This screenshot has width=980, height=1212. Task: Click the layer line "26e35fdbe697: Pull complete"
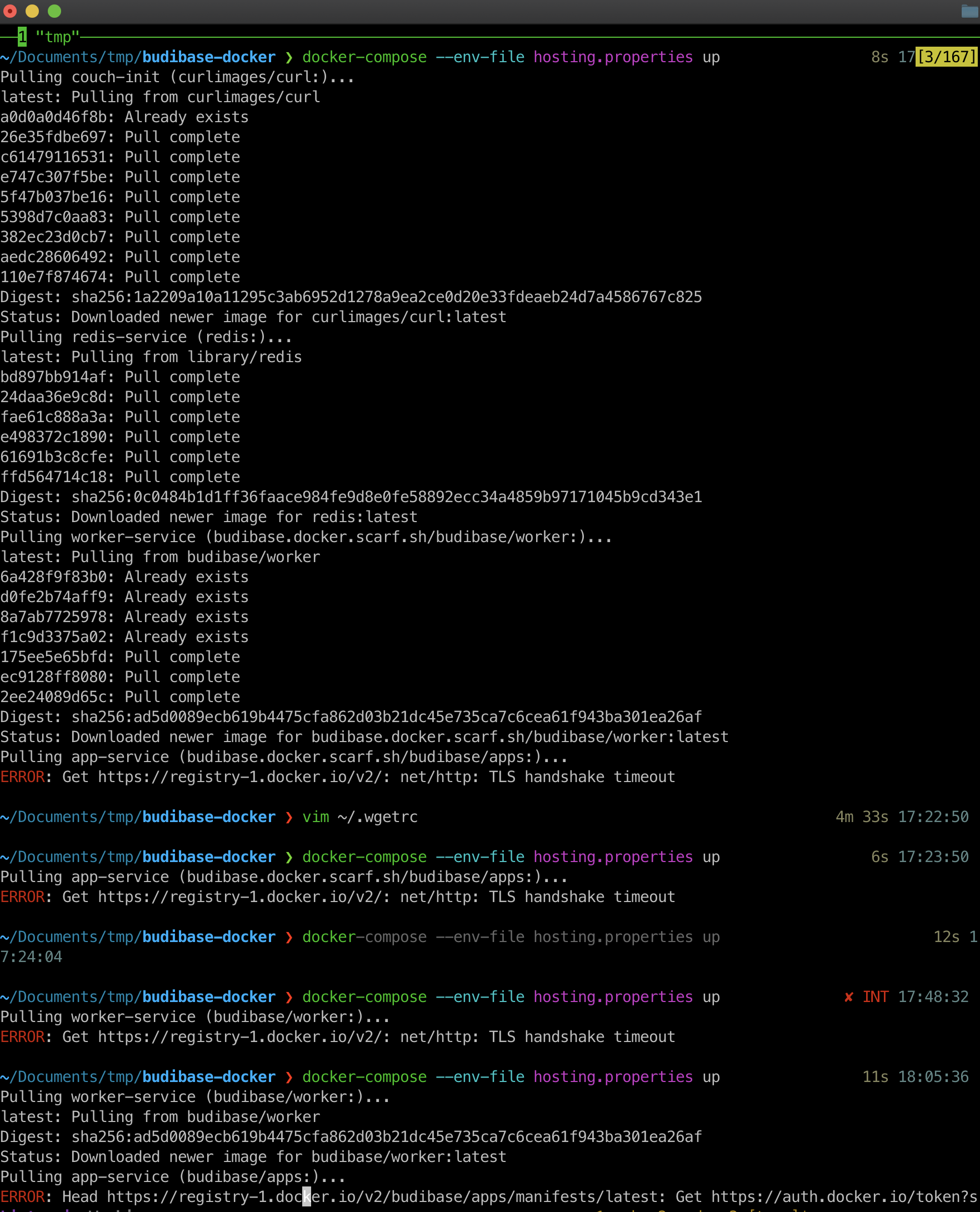coord(120,137)
